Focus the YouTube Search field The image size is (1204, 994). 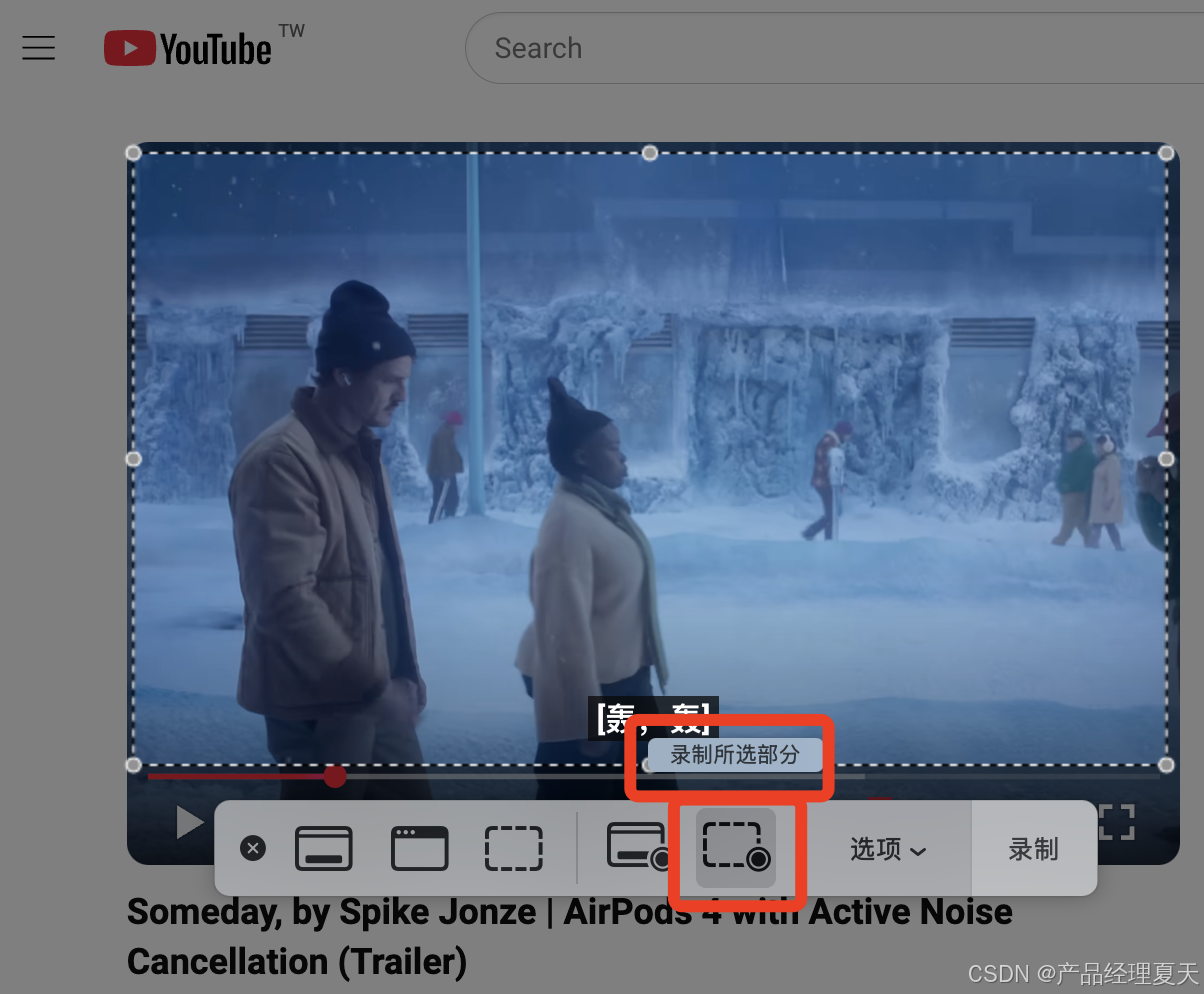[834, 48]
